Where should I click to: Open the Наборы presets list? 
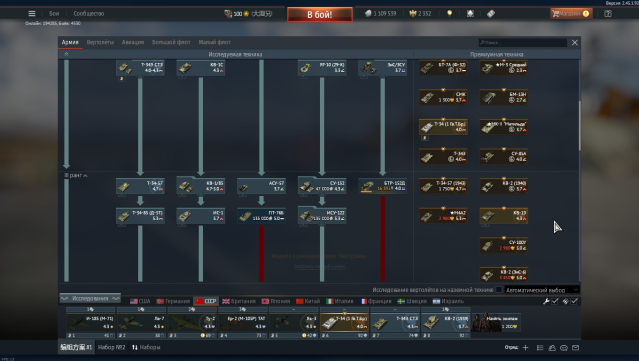coord(146,347)
